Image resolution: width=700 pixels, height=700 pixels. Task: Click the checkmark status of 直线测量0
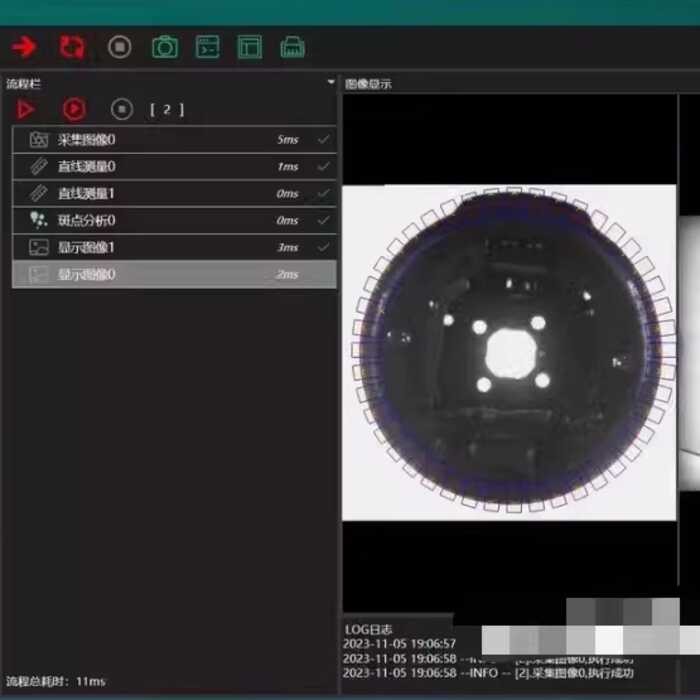(324, 167)
